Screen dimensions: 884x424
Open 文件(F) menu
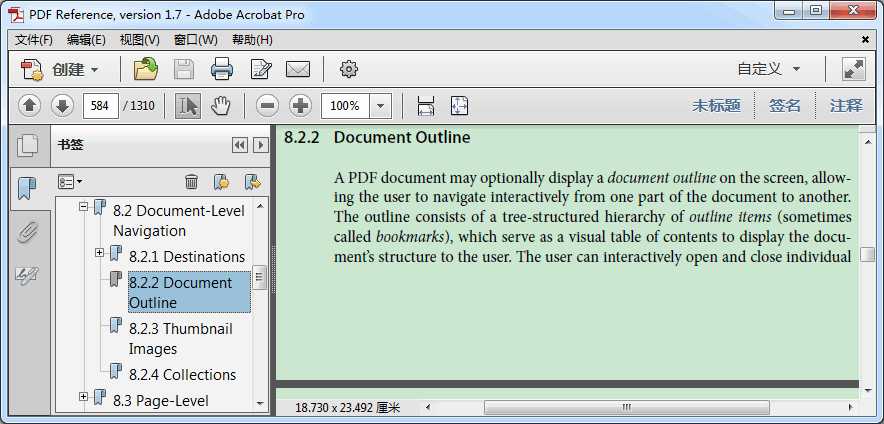(34, 40)
